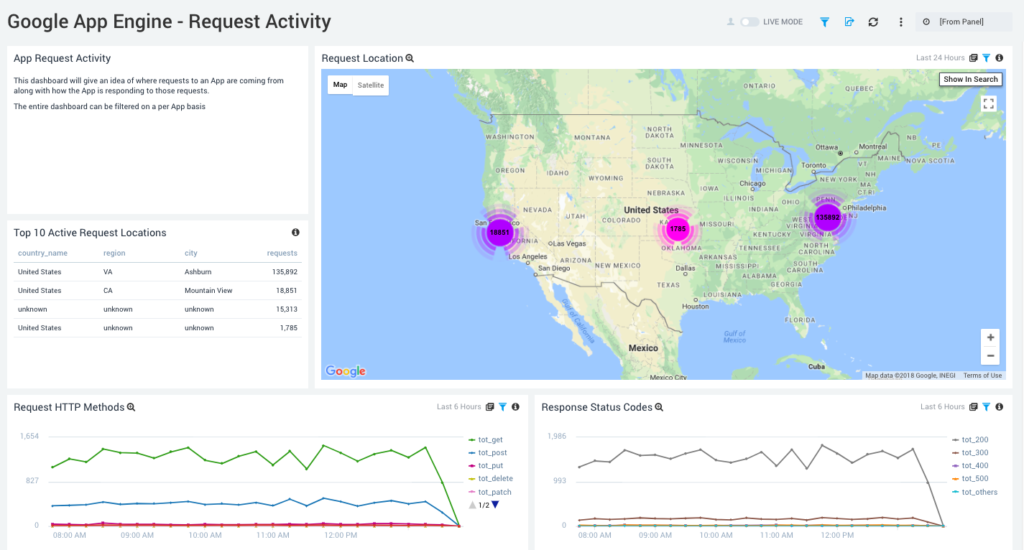Click the VA region cell
1024x550 pixels.
(108, 272)
